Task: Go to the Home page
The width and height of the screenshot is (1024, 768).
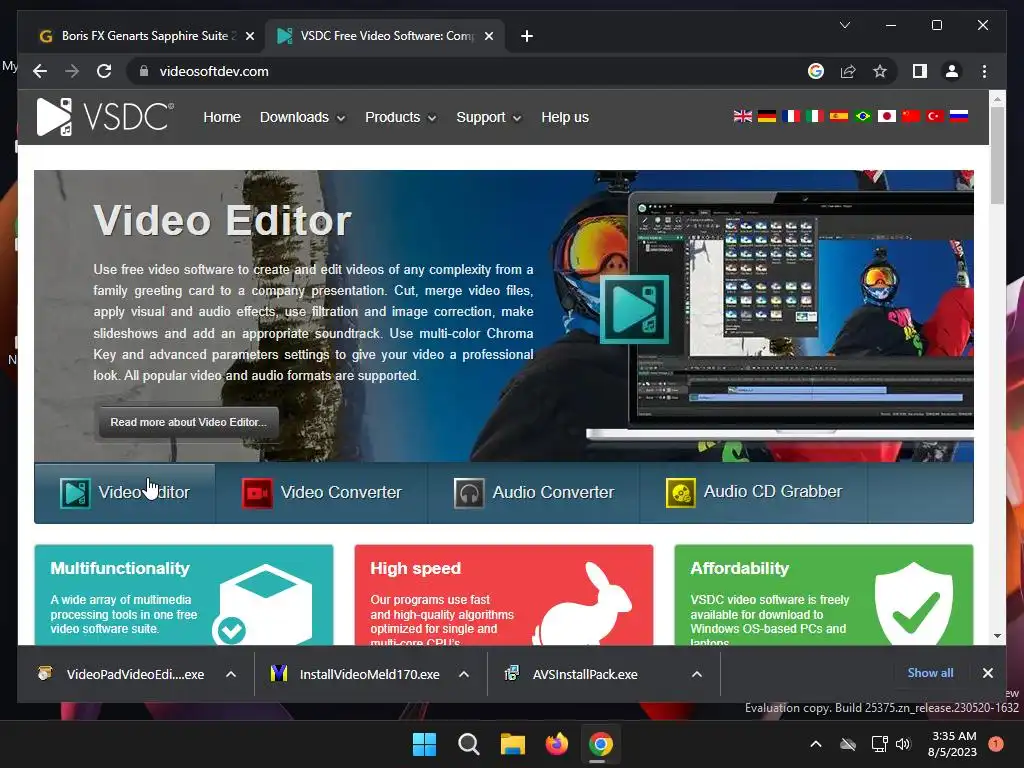Action: click(222, 118)
